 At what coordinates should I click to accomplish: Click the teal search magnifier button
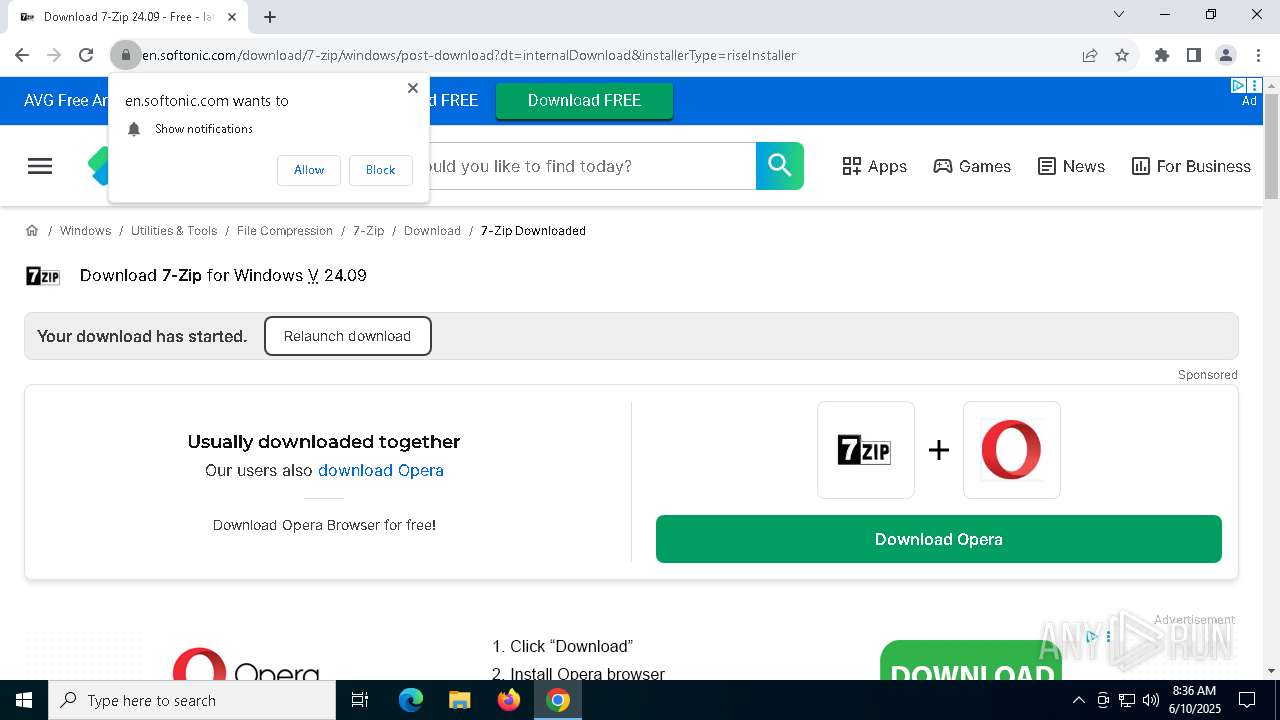(780, 166)
